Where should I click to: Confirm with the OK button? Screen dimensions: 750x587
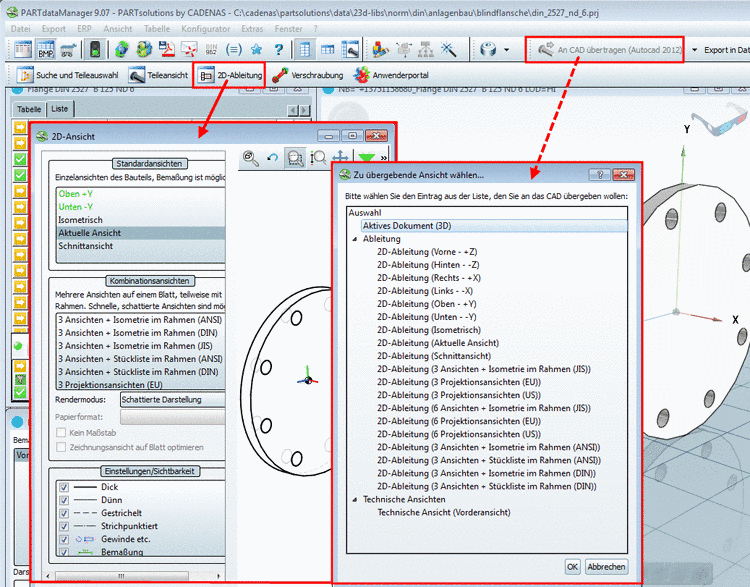[572, 566]
